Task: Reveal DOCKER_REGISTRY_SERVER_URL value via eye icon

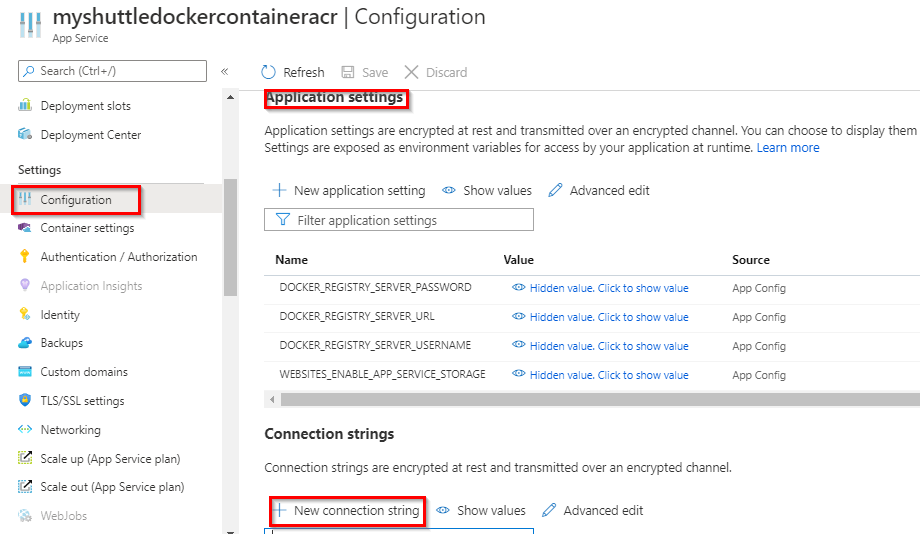Action: click(x=518, y=316)
